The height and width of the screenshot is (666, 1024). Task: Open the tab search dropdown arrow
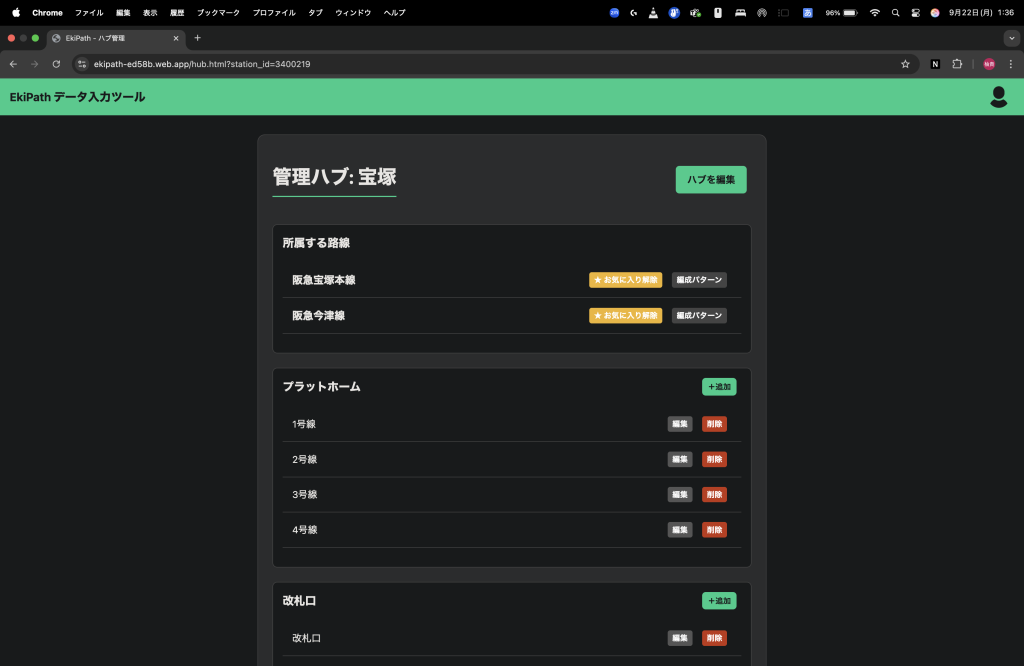1010,38
